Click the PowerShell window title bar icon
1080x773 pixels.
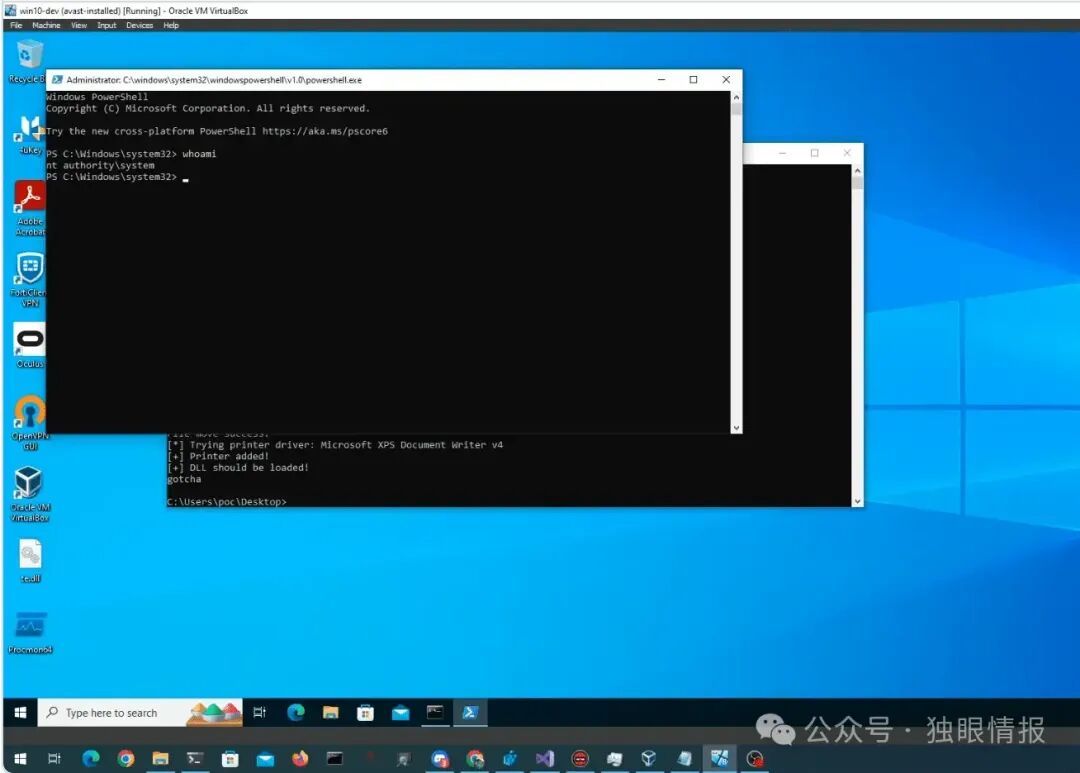click(57, 80)
